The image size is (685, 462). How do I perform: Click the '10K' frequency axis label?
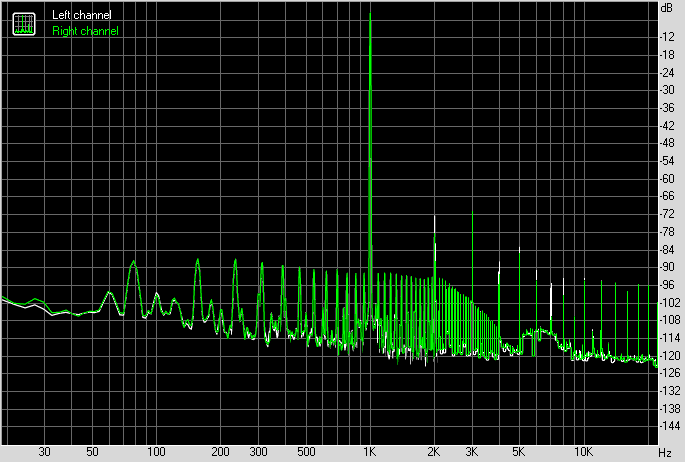[x=583, y=452]
